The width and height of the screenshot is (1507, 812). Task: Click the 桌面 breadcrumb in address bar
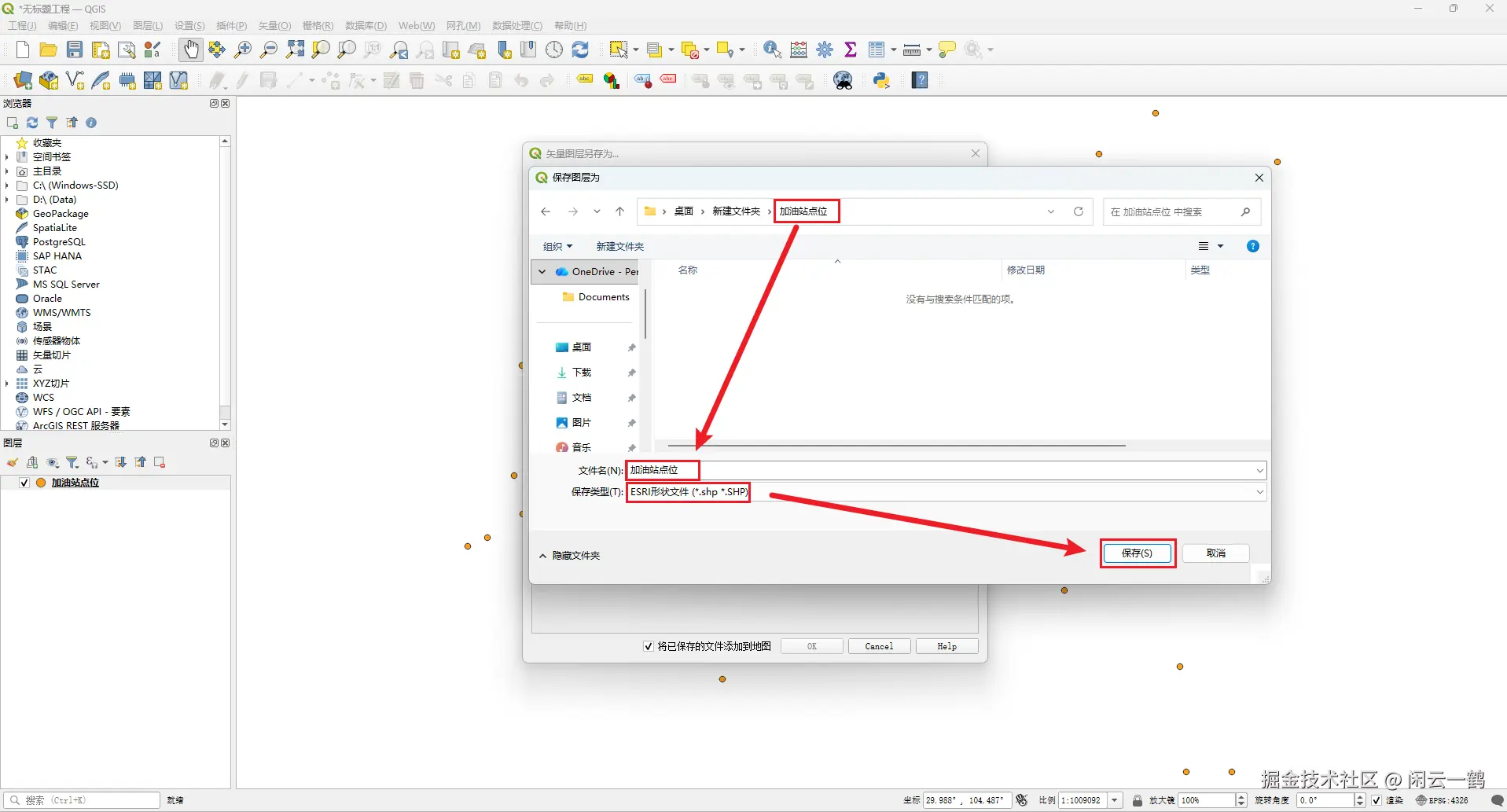tap(684, 211)
